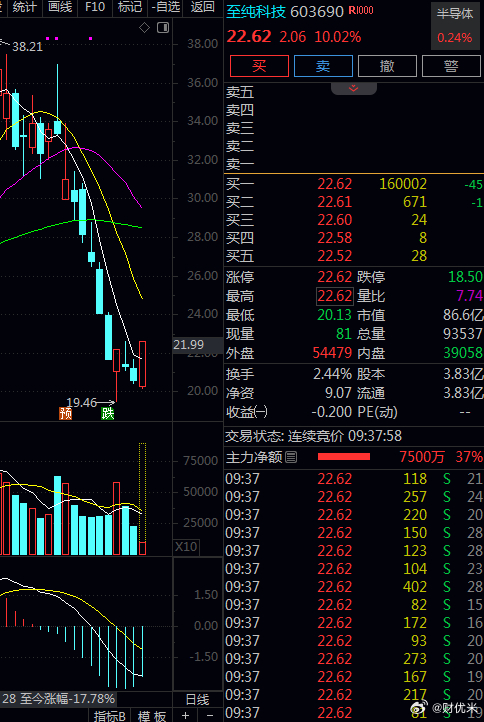Click the boxed 最高 value 22.62
Screen dimensions: 484x722
tap(335, 296)
